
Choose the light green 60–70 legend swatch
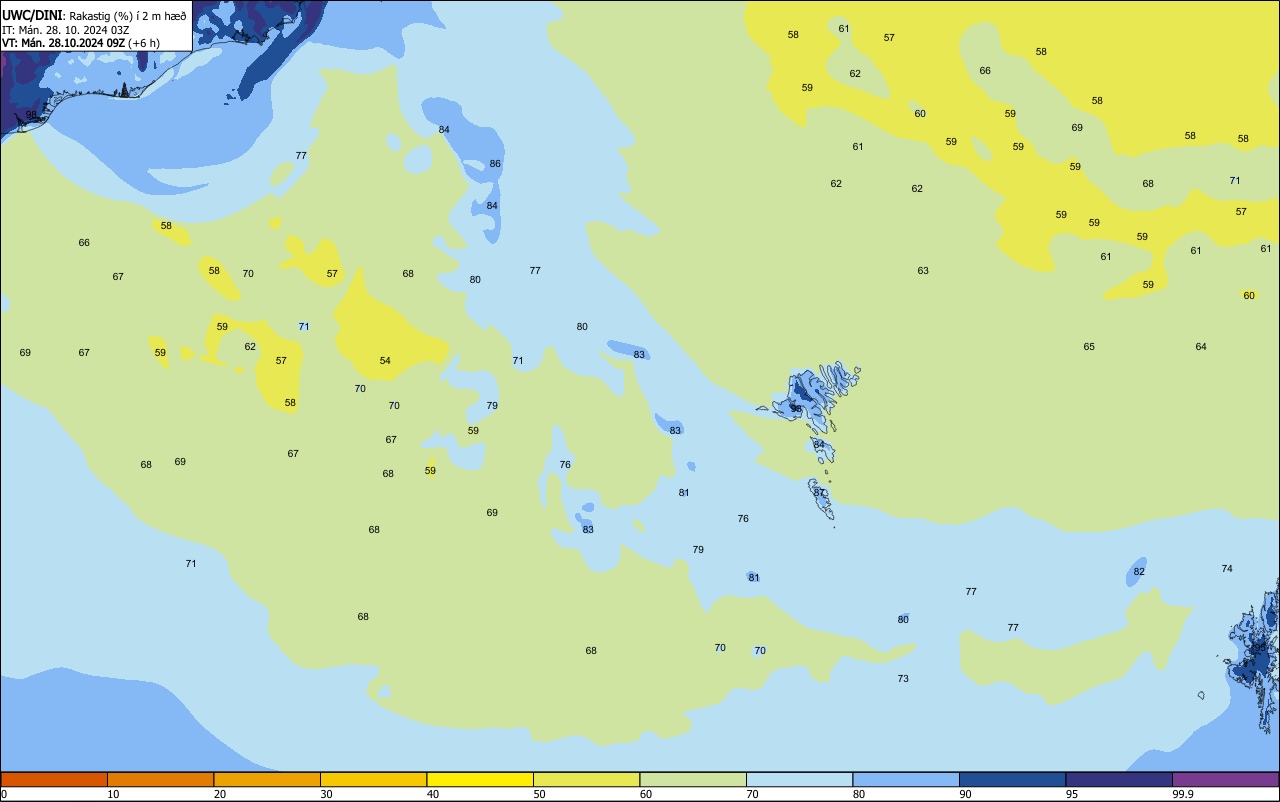[x=693, y=779]
